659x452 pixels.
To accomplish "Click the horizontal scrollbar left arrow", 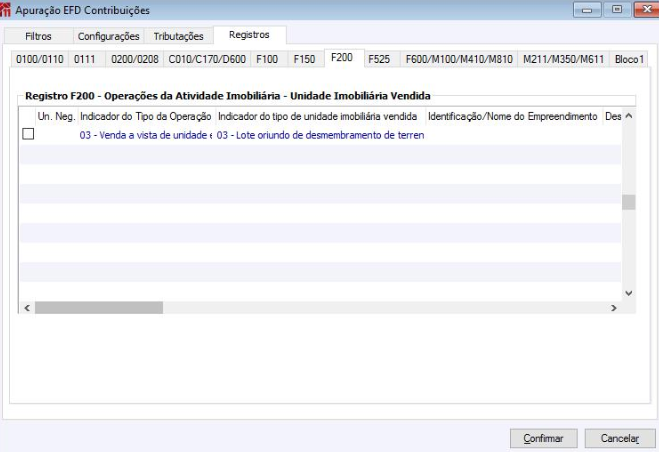I will [27, 308].
